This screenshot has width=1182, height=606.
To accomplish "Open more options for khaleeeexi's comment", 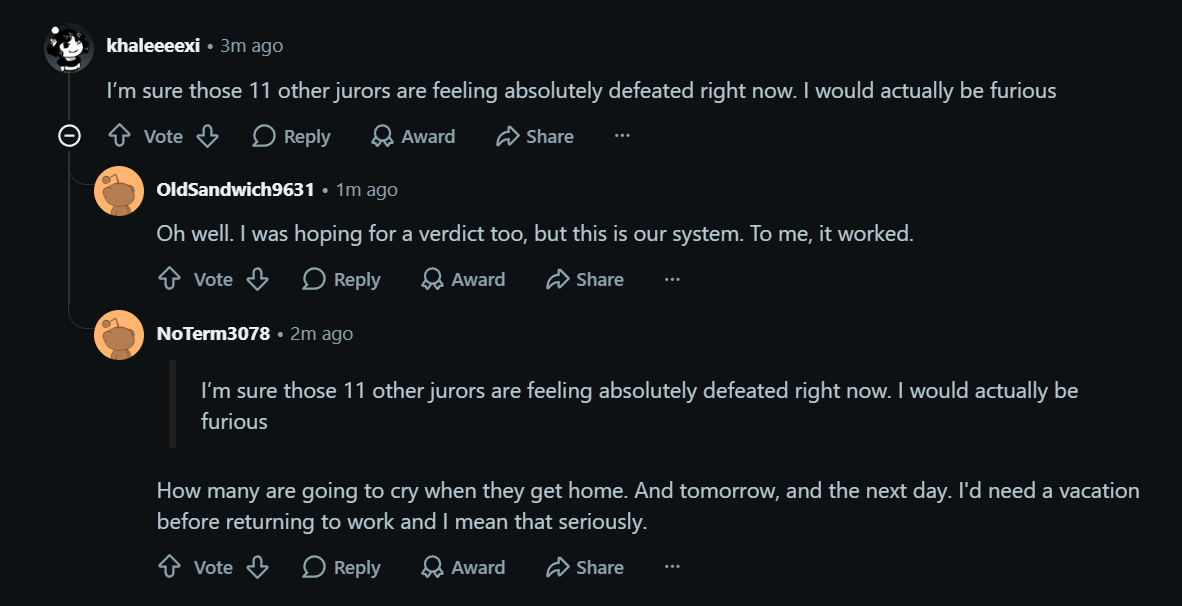I will point(622,136).
